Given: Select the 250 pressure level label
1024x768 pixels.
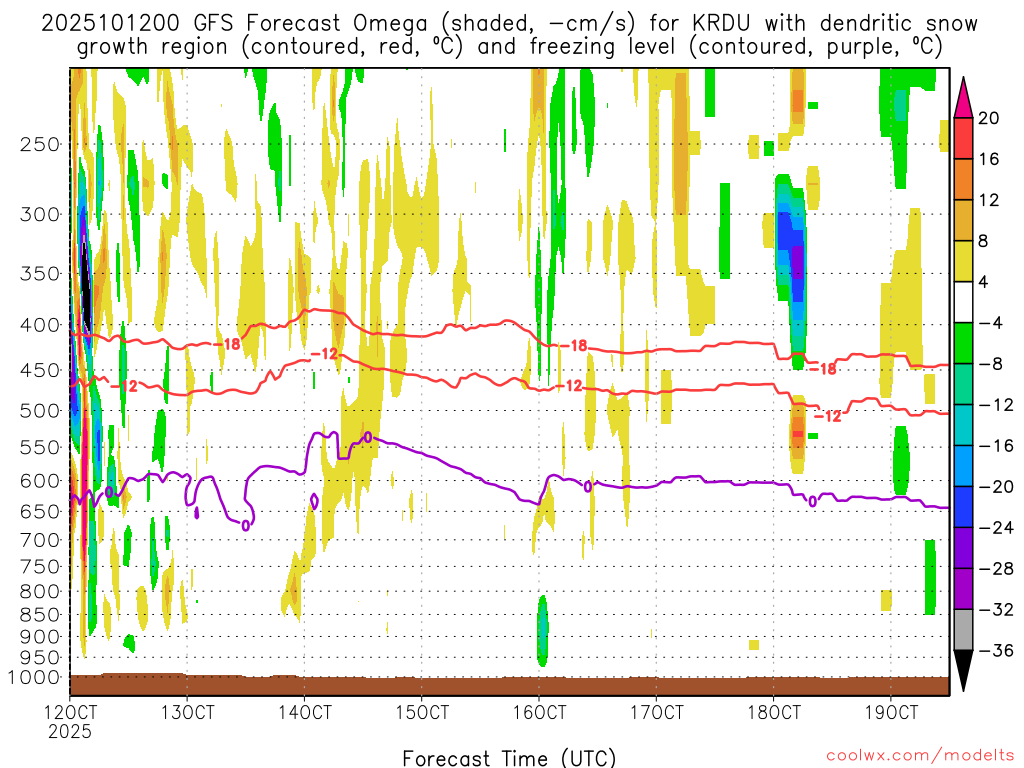Looking at the screenshot, I should [x=40, y=144].
